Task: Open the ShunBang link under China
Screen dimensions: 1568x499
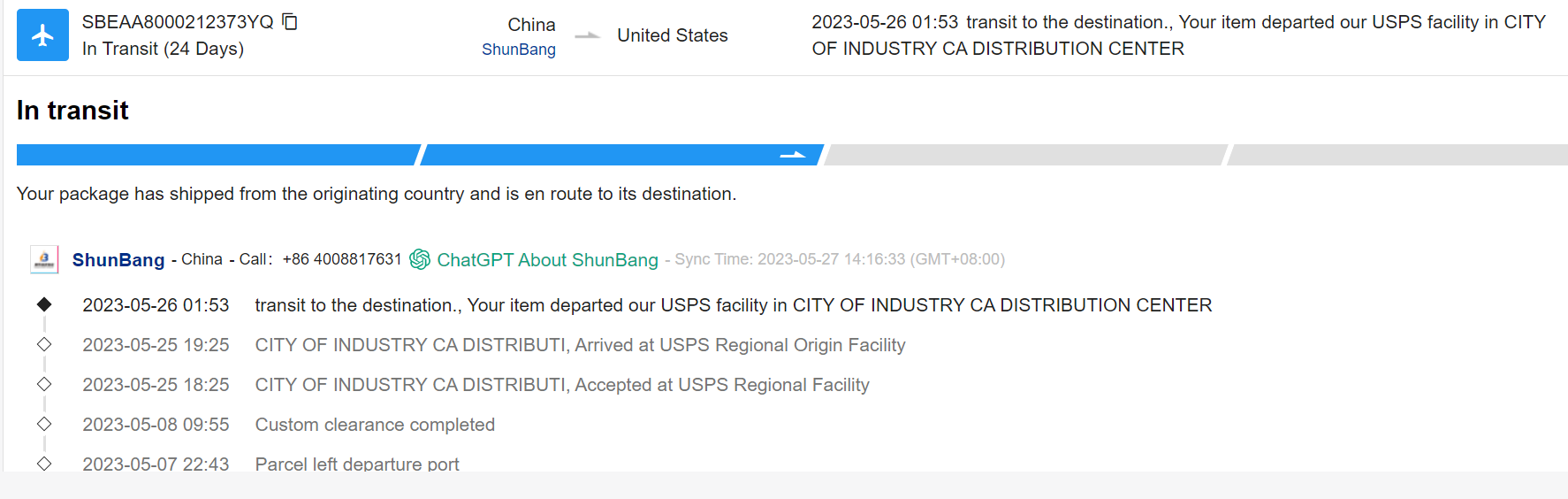Action: [x=519, y=50]
